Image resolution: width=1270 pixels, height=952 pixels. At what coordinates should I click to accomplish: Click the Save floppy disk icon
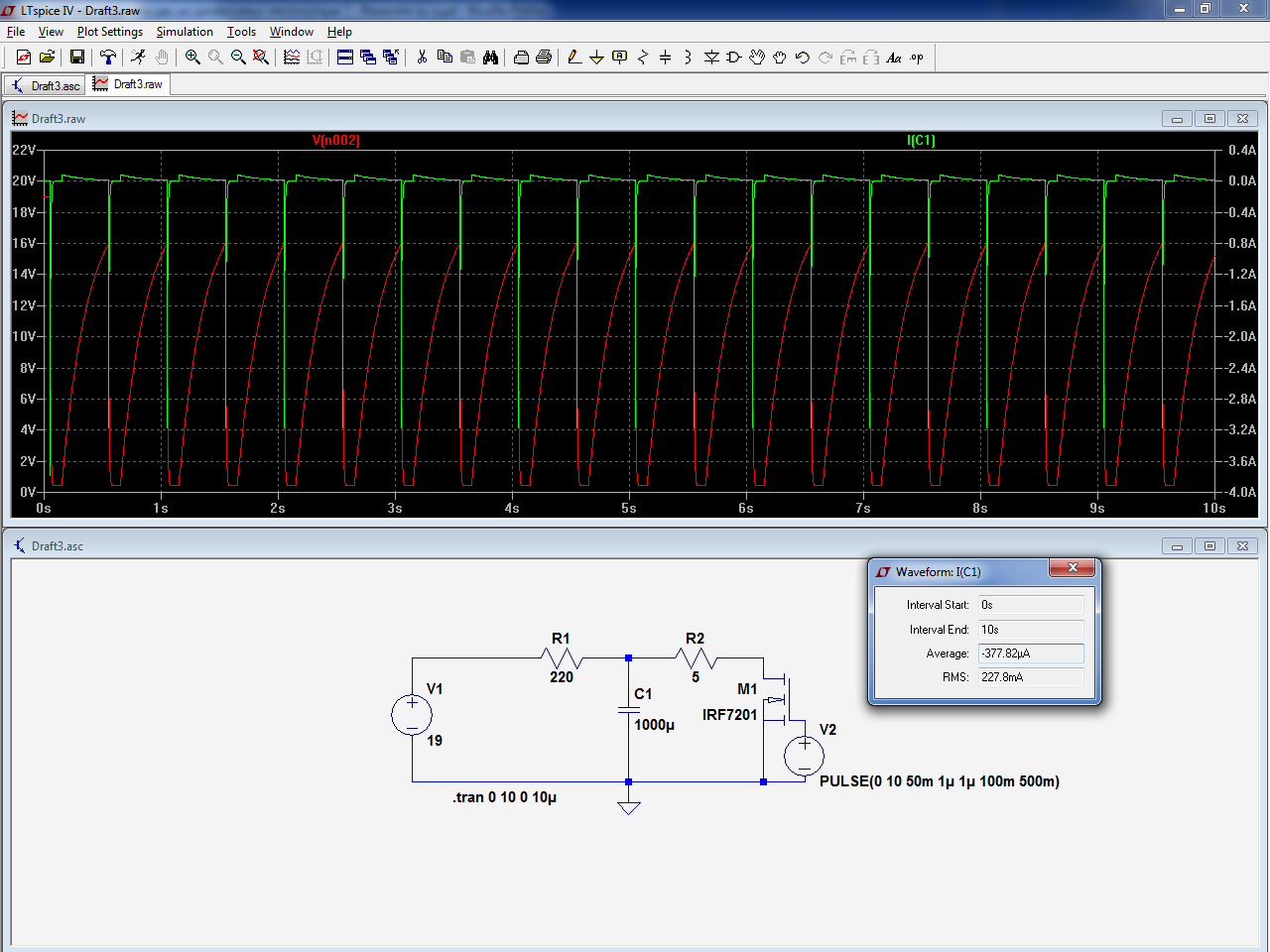pyautogui.click(x=76, y=58)
